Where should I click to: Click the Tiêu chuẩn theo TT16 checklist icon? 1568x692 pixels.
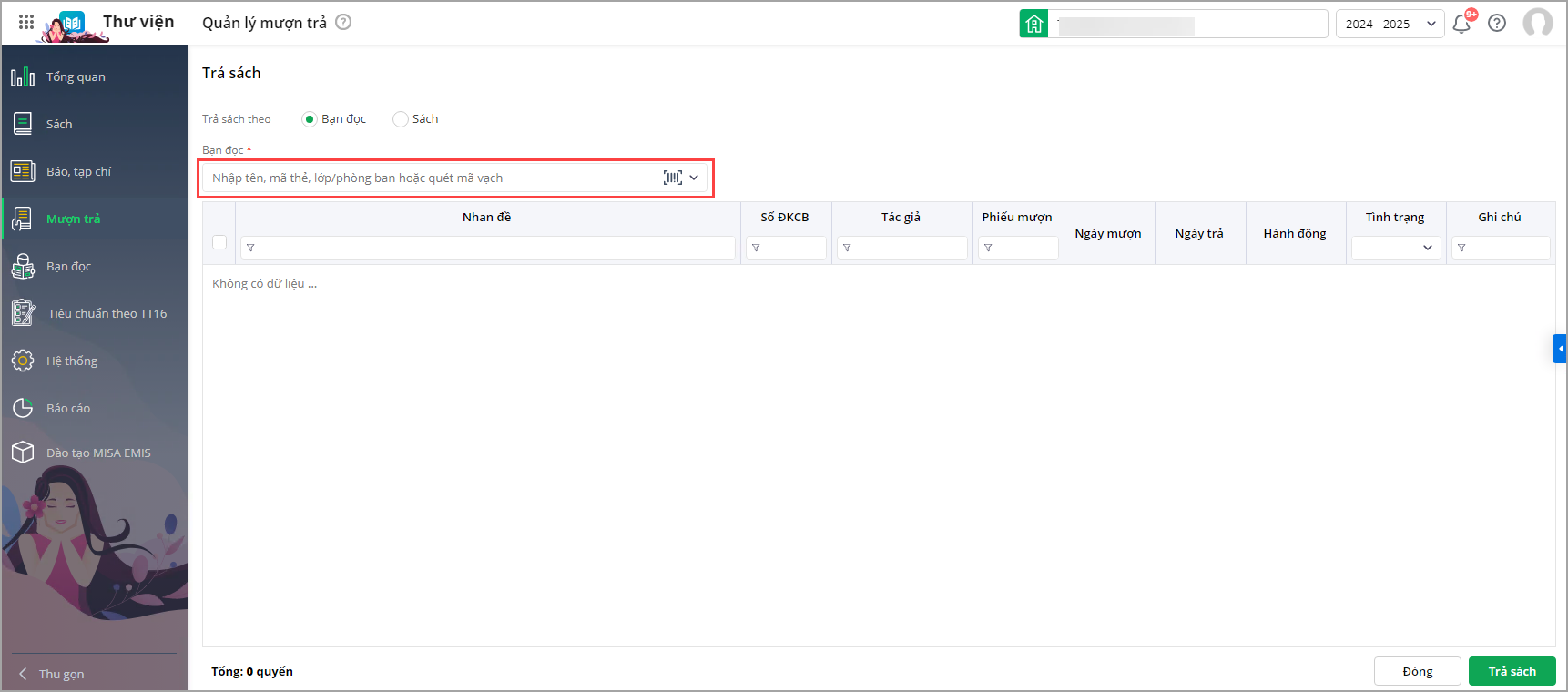click(23, 313)
